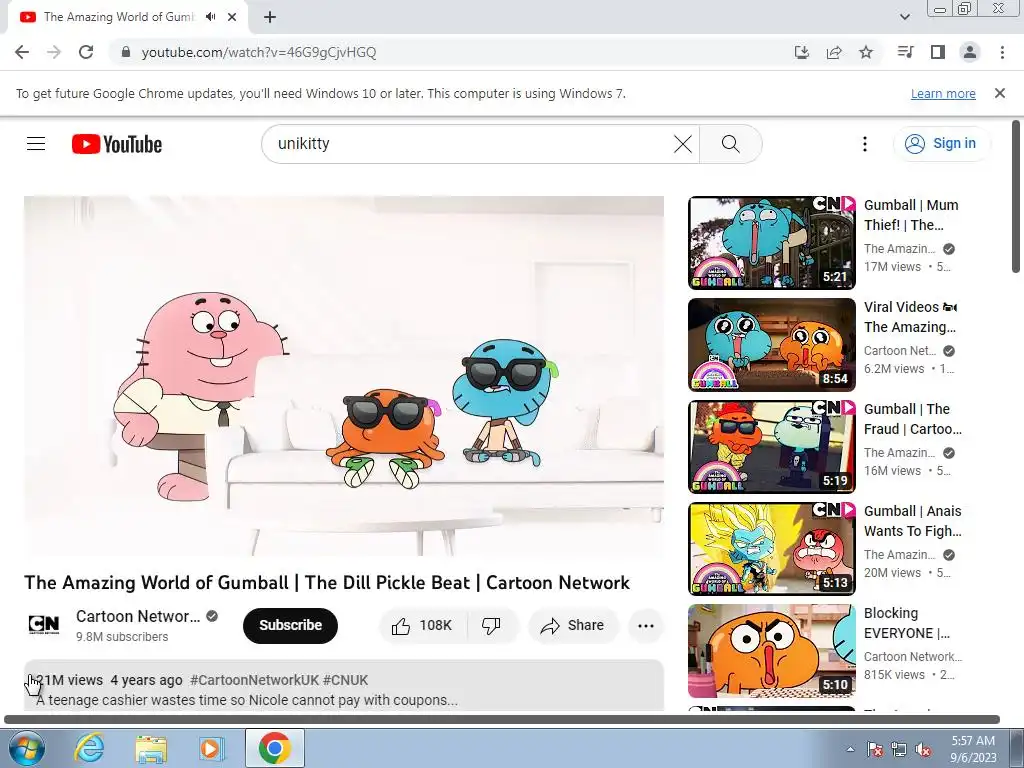Click the video player area
The width and height of the screenshot is (1024, 768).
point(344,376)
